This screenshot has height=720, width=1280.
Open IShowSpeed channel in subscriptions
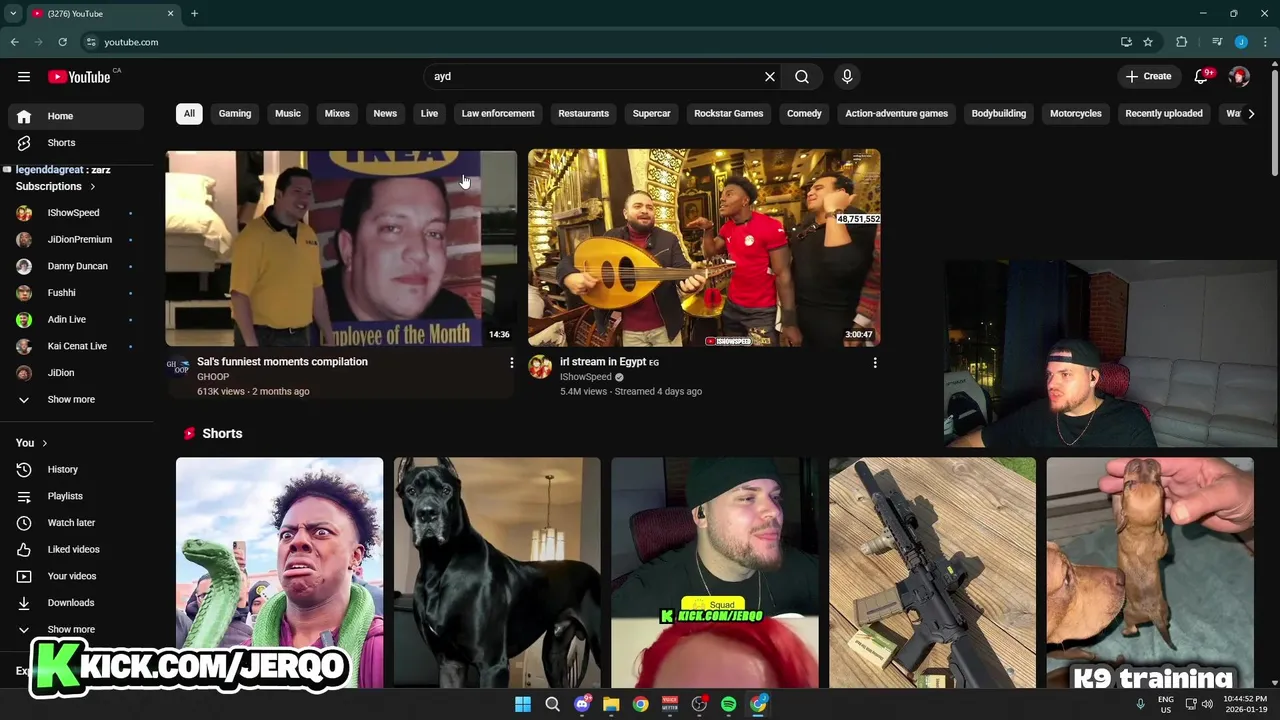tap(76, 213)
